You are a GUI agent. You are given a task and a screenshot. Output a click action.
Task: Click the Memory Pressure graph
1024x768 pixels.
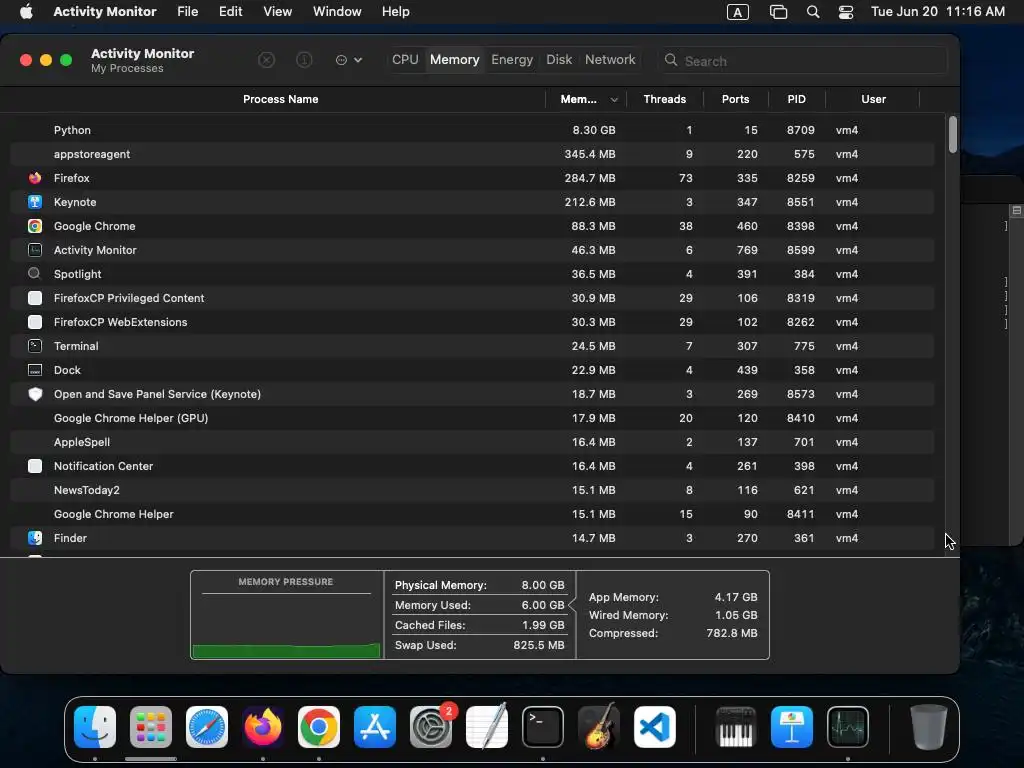pos(286,615)
